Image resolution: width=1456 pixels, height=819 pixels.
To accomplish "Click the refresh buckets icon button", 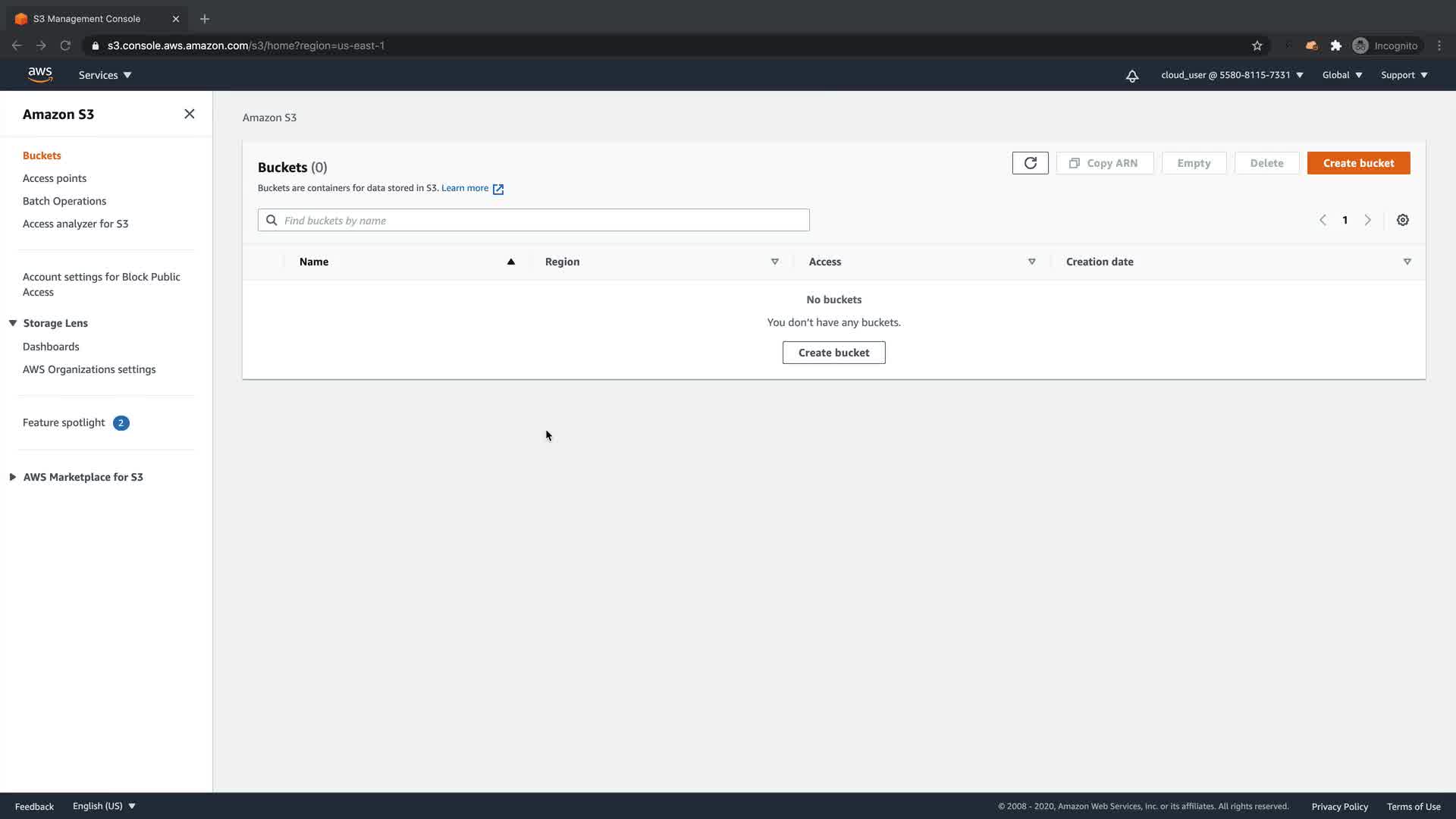I will pyautogui.click(x=1030, y=163).
